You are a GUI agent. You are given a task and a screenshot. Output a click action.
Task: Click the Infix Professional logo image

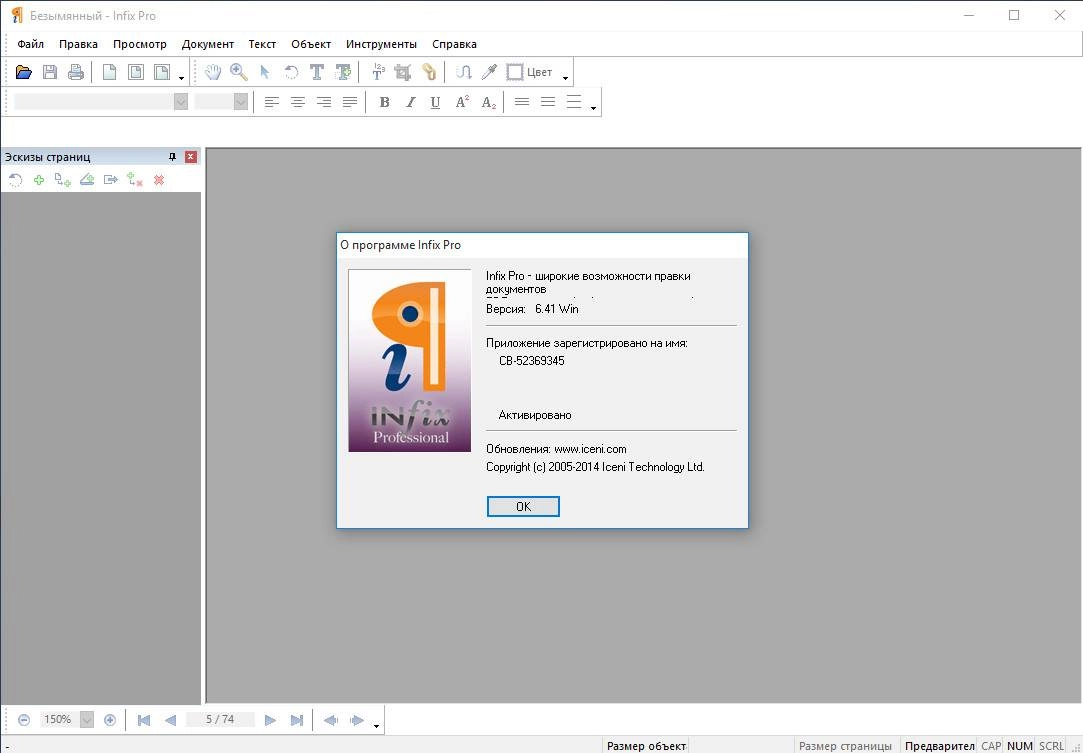410,361
